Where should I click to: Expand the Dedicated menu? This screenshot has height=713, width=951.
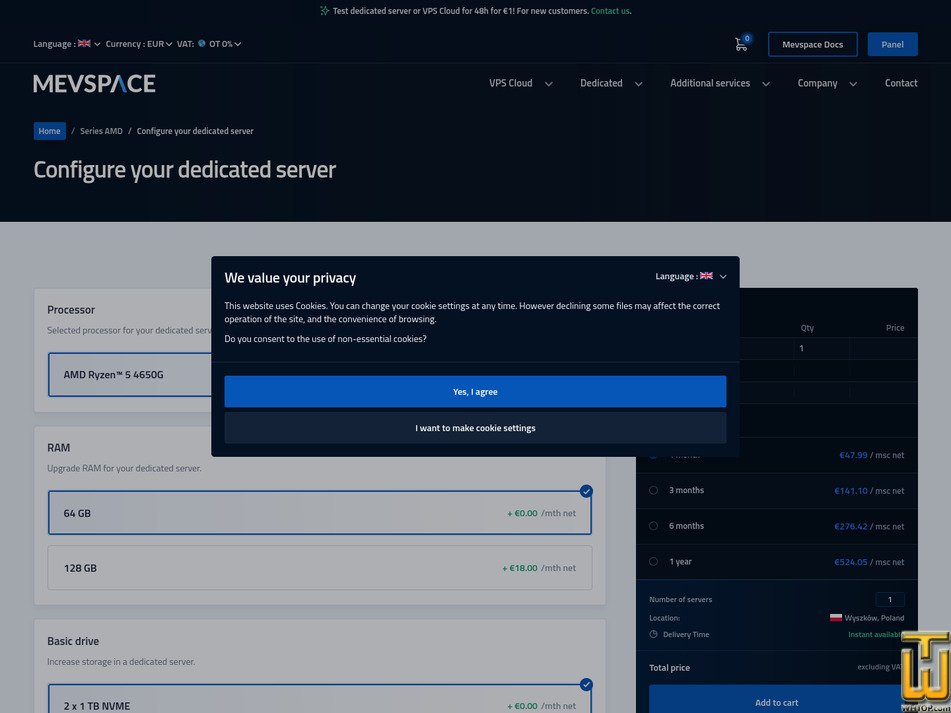[x=611, y=84]
